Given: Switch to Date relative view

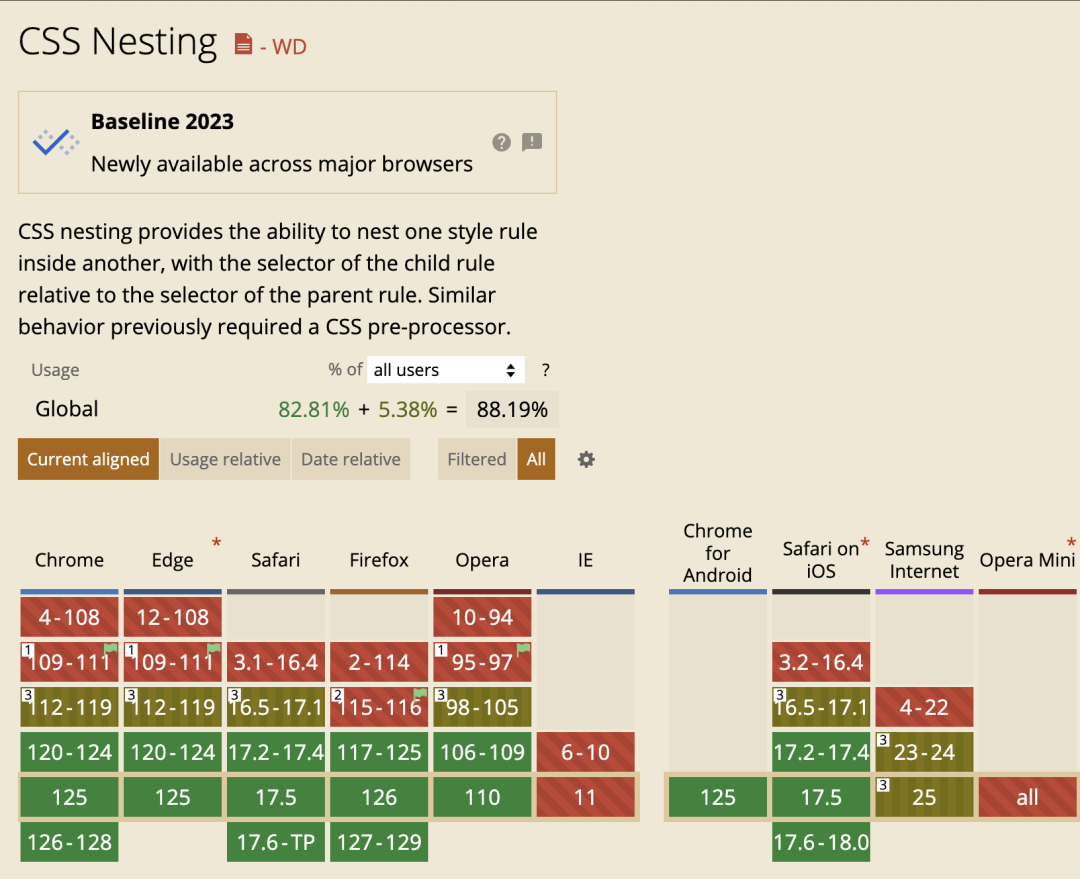Looking at the screenshot, I should click(x=351, y=459).
